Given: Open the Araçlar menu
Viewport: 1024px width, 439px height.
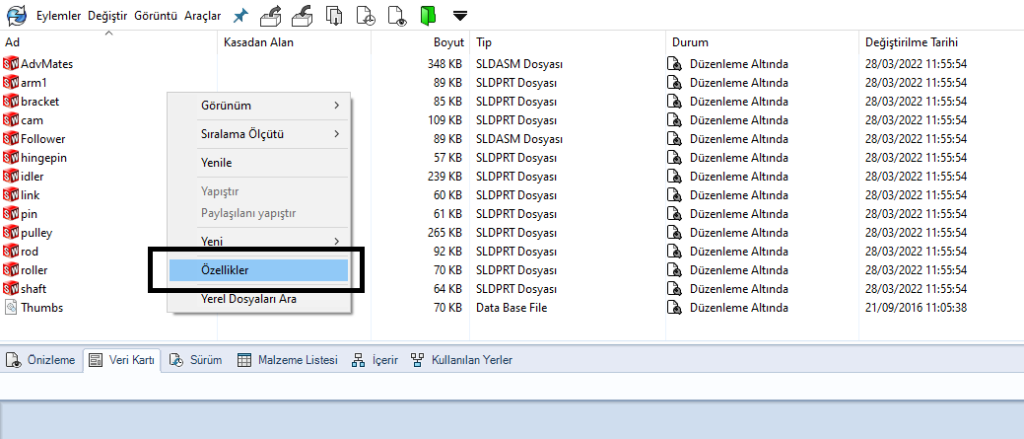Looking at the screenshot, I should point(202,15).
